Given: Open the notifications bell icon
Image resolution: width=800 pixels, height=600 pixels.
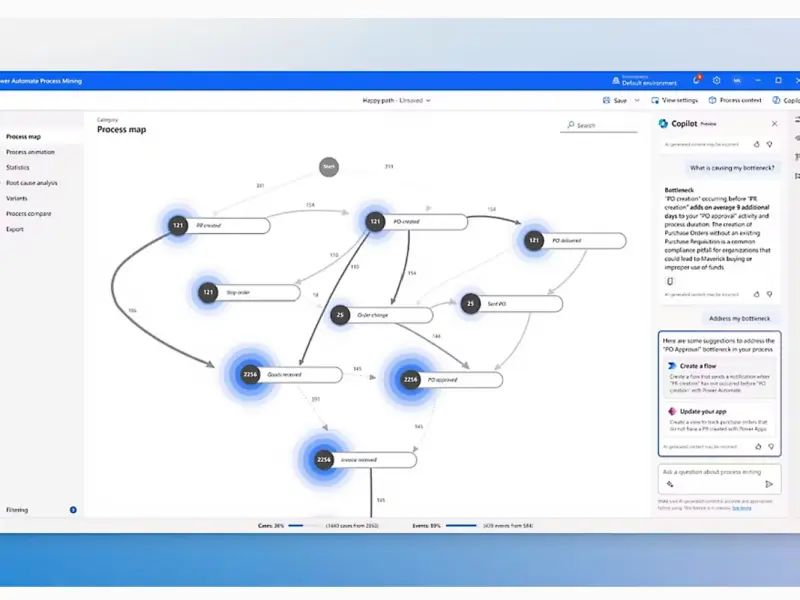Looking at the screenshot, I should (x=697, y=80).
